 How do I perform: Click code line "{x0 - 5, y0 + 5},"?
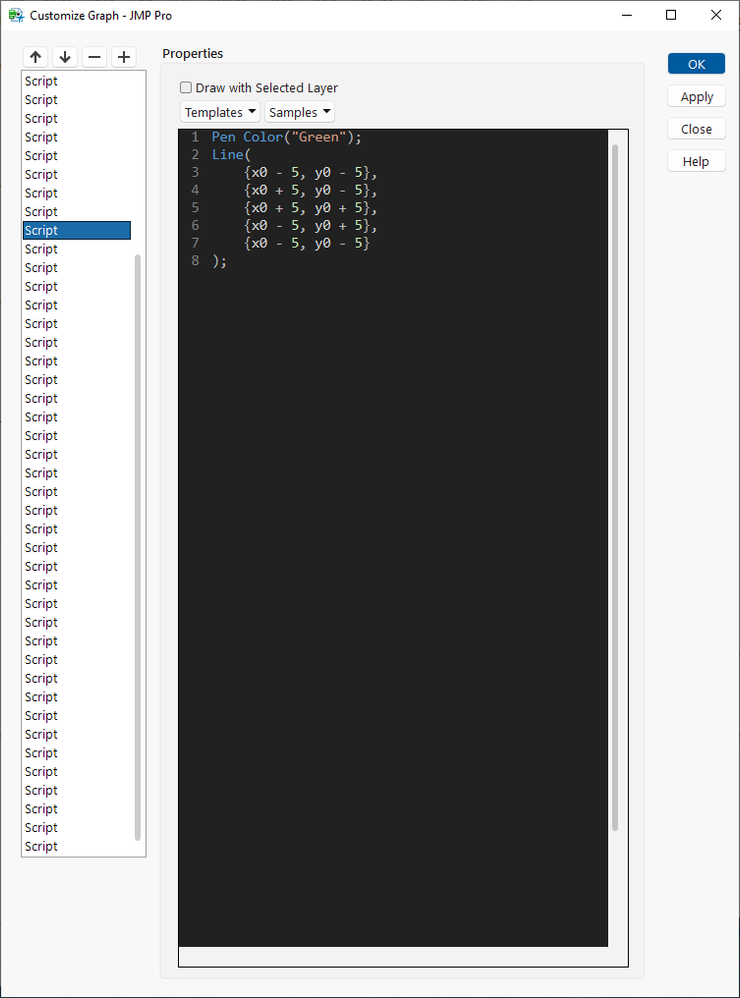pyautogui.click(x=311, y=226)
